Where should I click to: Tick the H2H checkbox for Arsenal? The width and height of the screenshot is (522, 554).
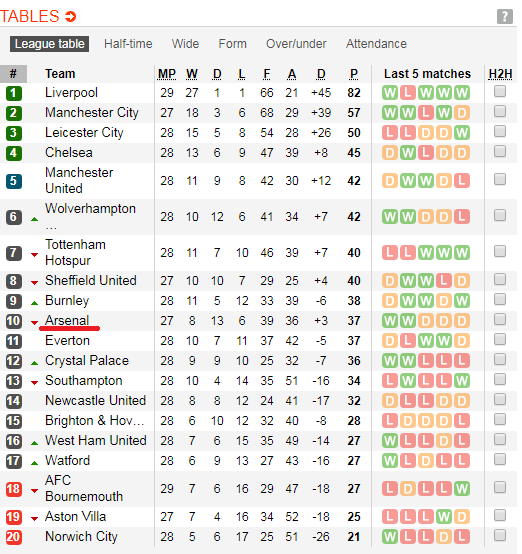tap(500, 319)
